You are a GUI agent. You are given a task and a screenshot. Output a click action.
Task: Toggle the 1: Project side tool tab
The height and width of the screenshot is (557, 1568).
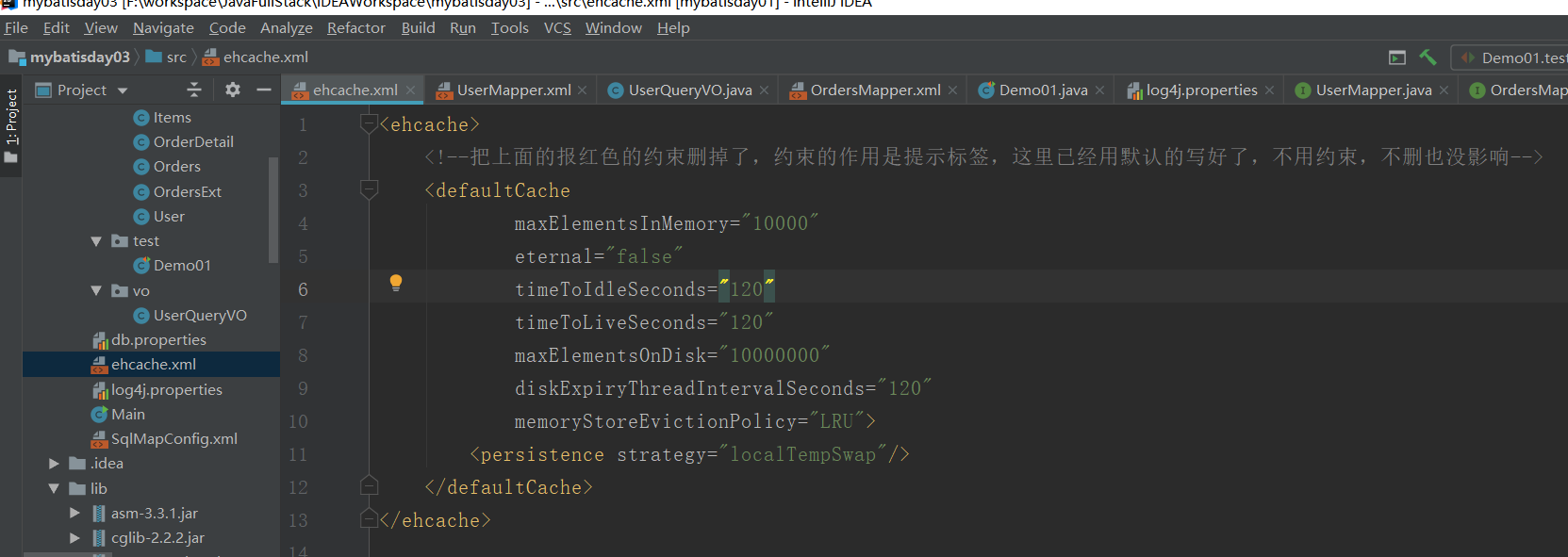11,124
